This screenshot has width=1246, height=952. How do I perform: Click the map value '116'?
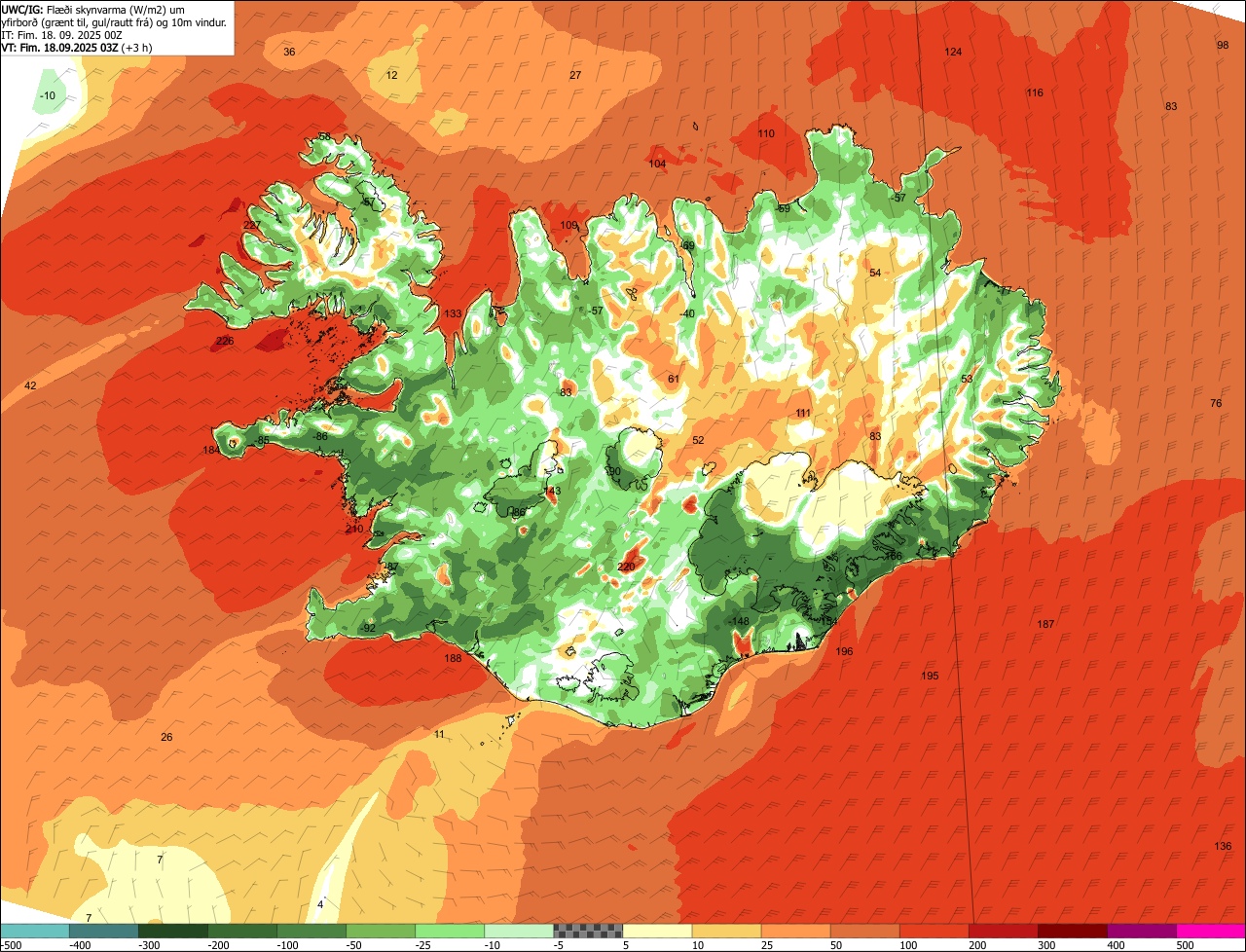point(1035,93)
